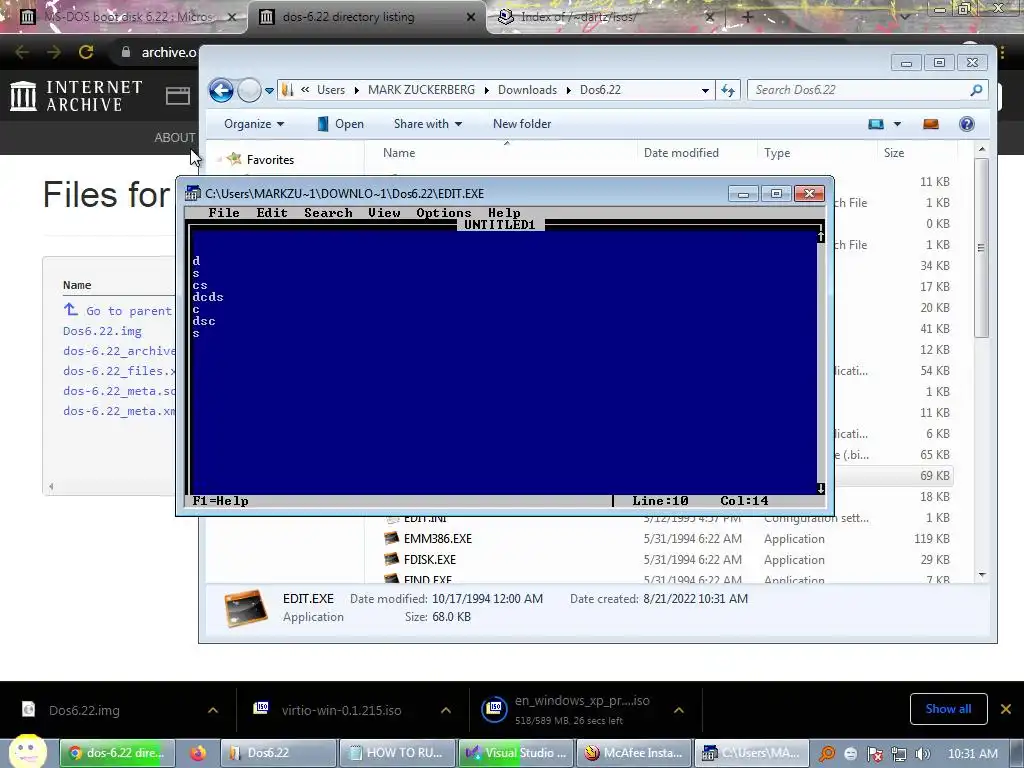The image size is (1024, 768).
Task: Click the FDISK.EXE application icon
Action: [x=391, y=560]
